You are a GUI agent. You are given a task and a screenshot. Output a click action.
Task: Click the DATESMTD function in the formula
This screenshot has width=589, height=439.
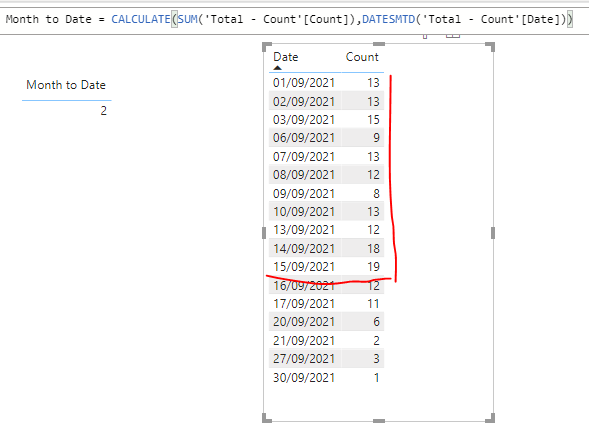point(388,19)
